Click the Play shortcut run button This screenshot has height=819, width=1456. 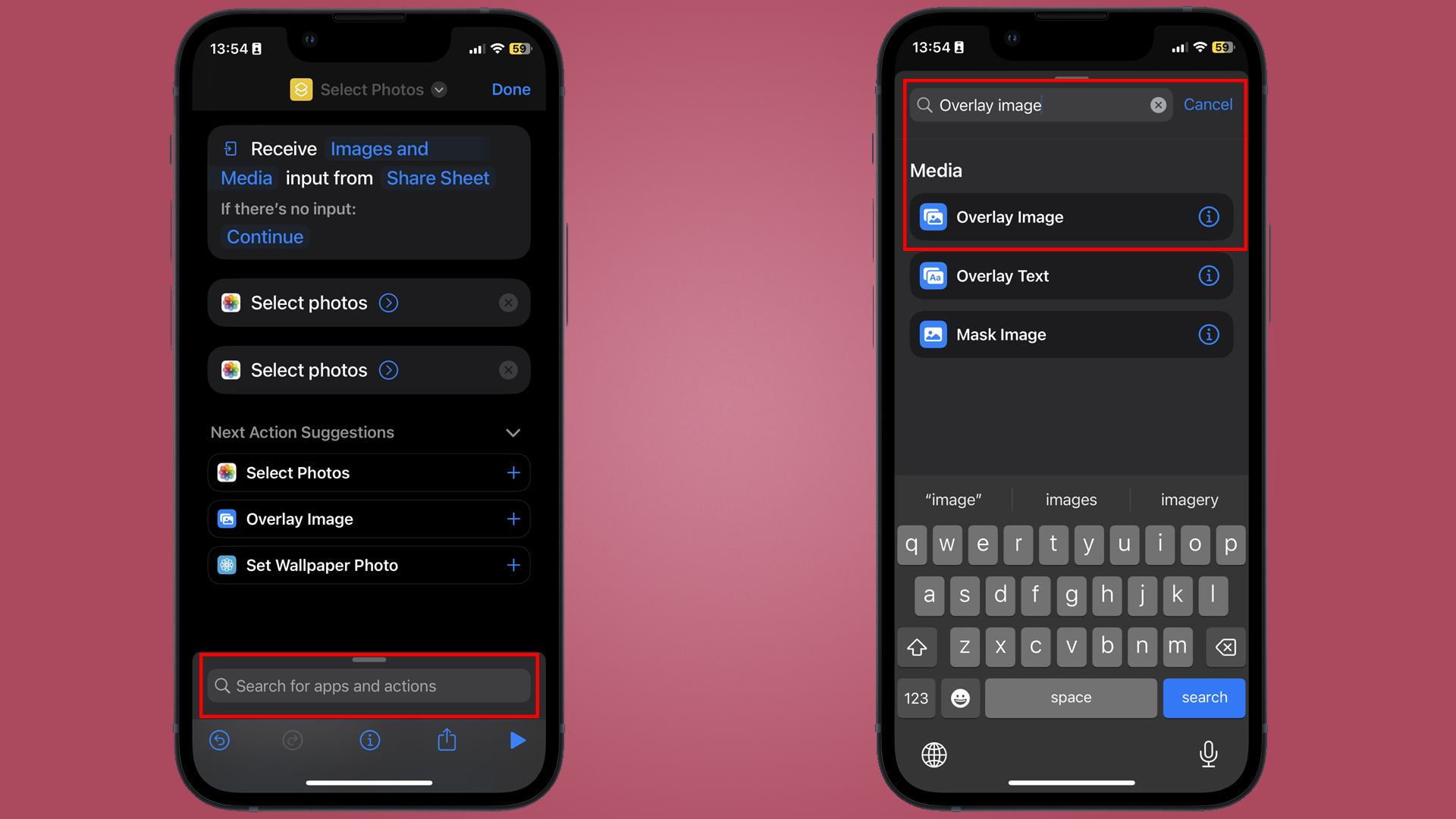(x=517, y=740)
